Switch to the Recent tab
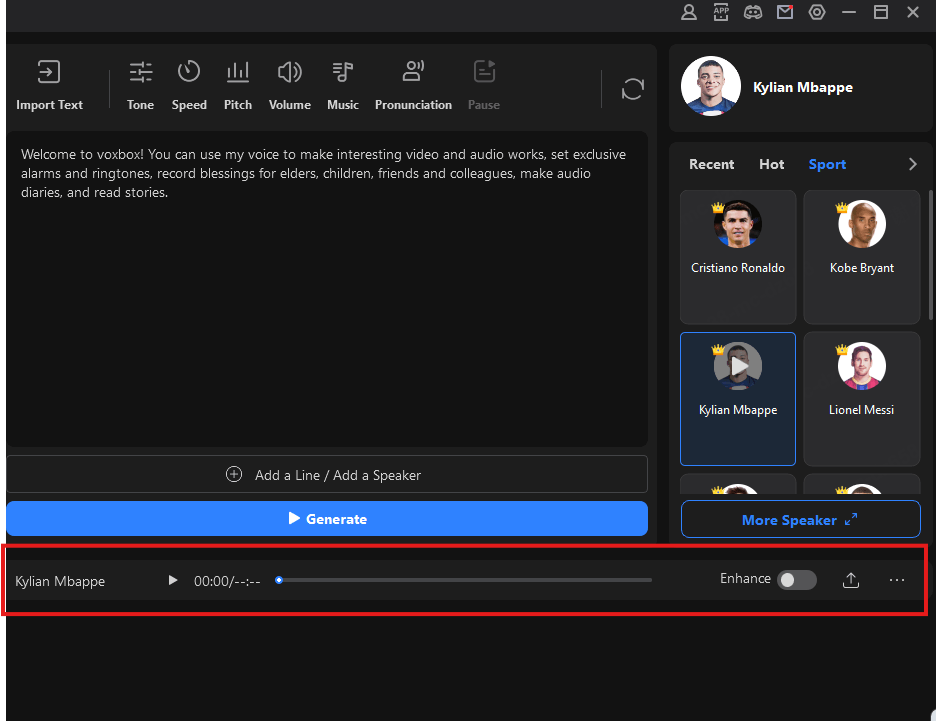936x721 pixels. point(712,164)
